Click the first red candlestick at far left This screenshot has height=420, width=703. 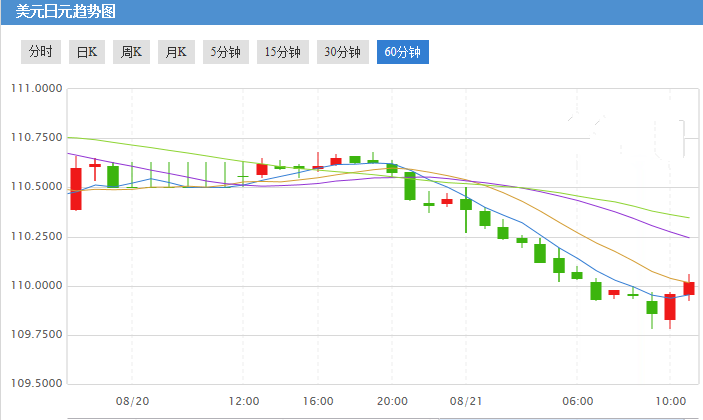point(76,188)
